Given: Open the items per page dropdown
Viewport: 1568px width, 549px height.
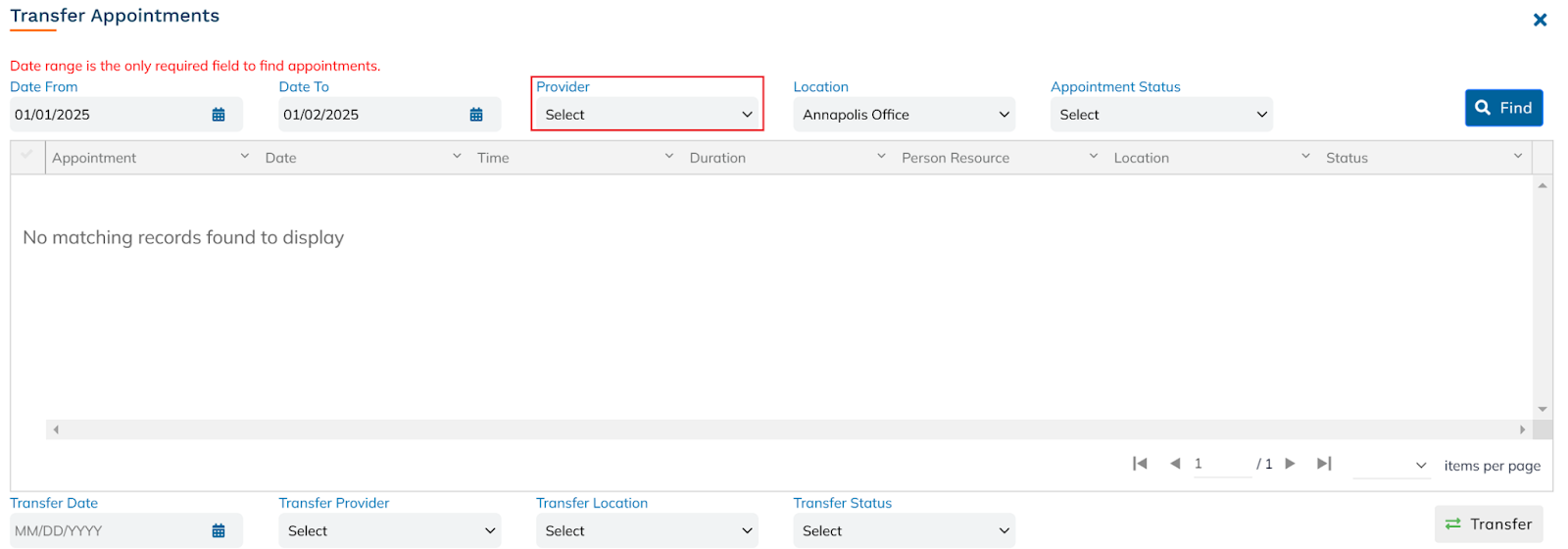Looking at the screenshot, I should [1391, 466].
